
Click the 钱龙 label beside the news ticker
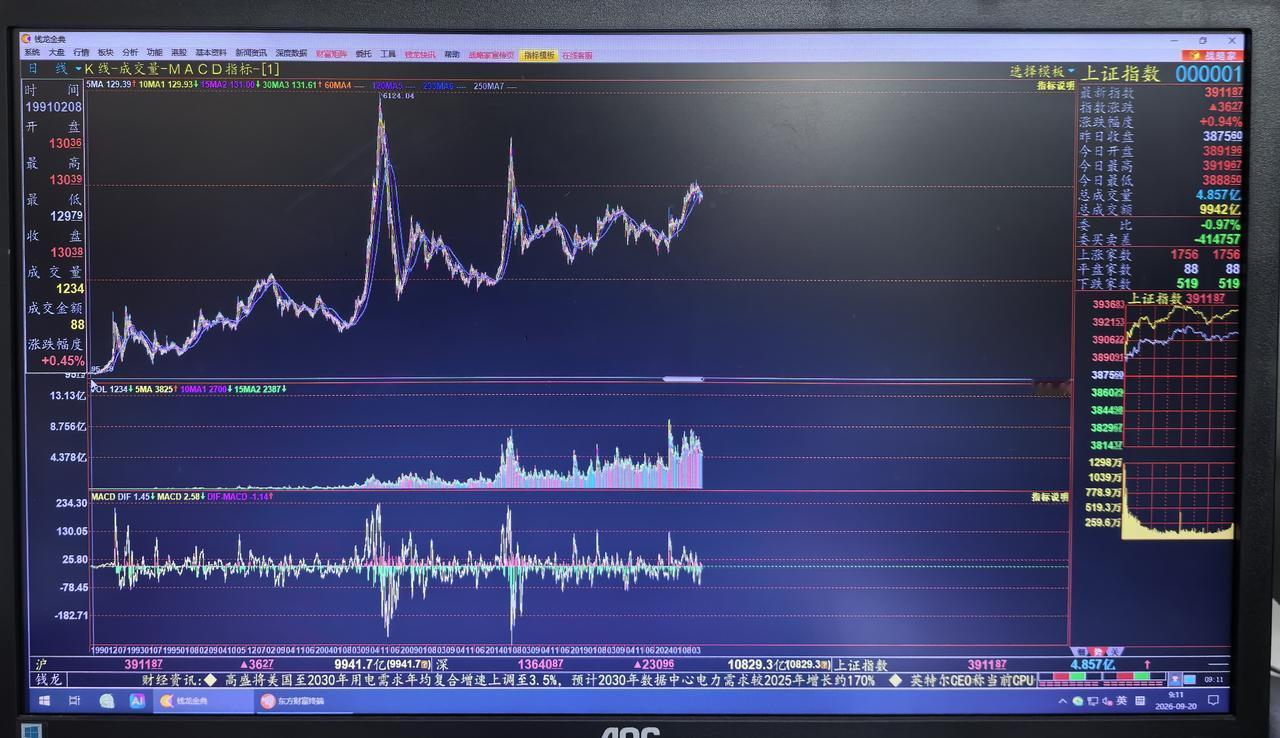[x=49, y=680]
